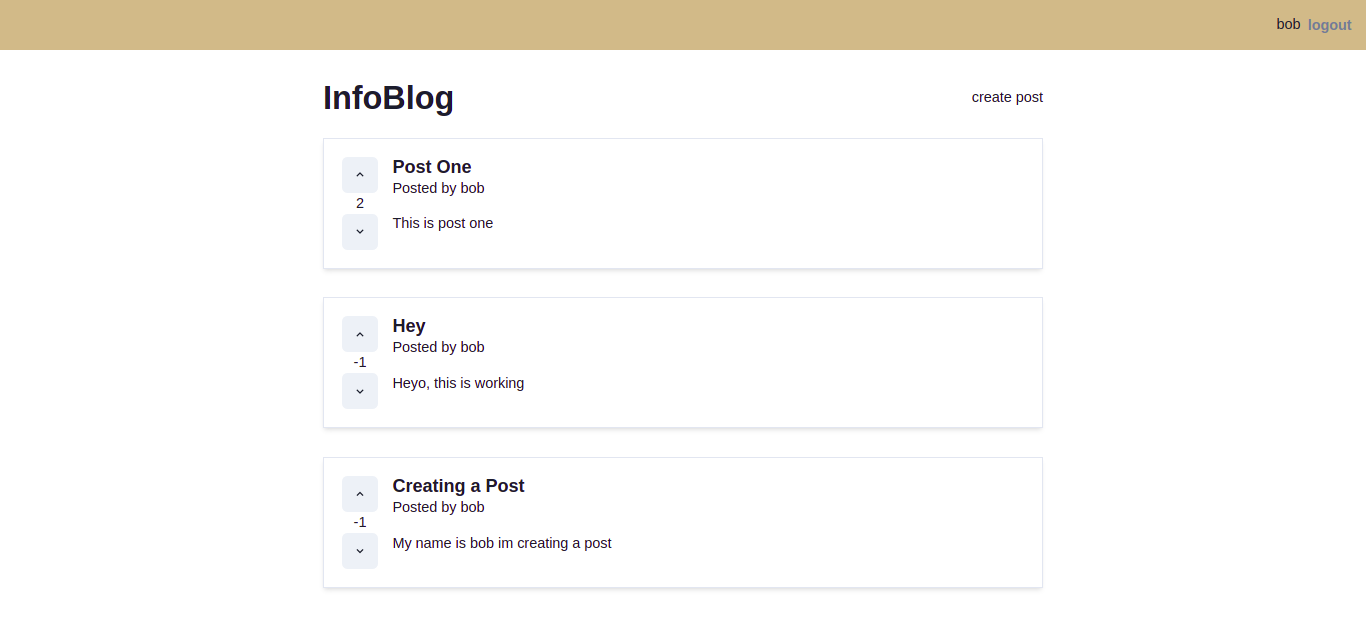Downvote the 'Post One' post

click(360, 232)
